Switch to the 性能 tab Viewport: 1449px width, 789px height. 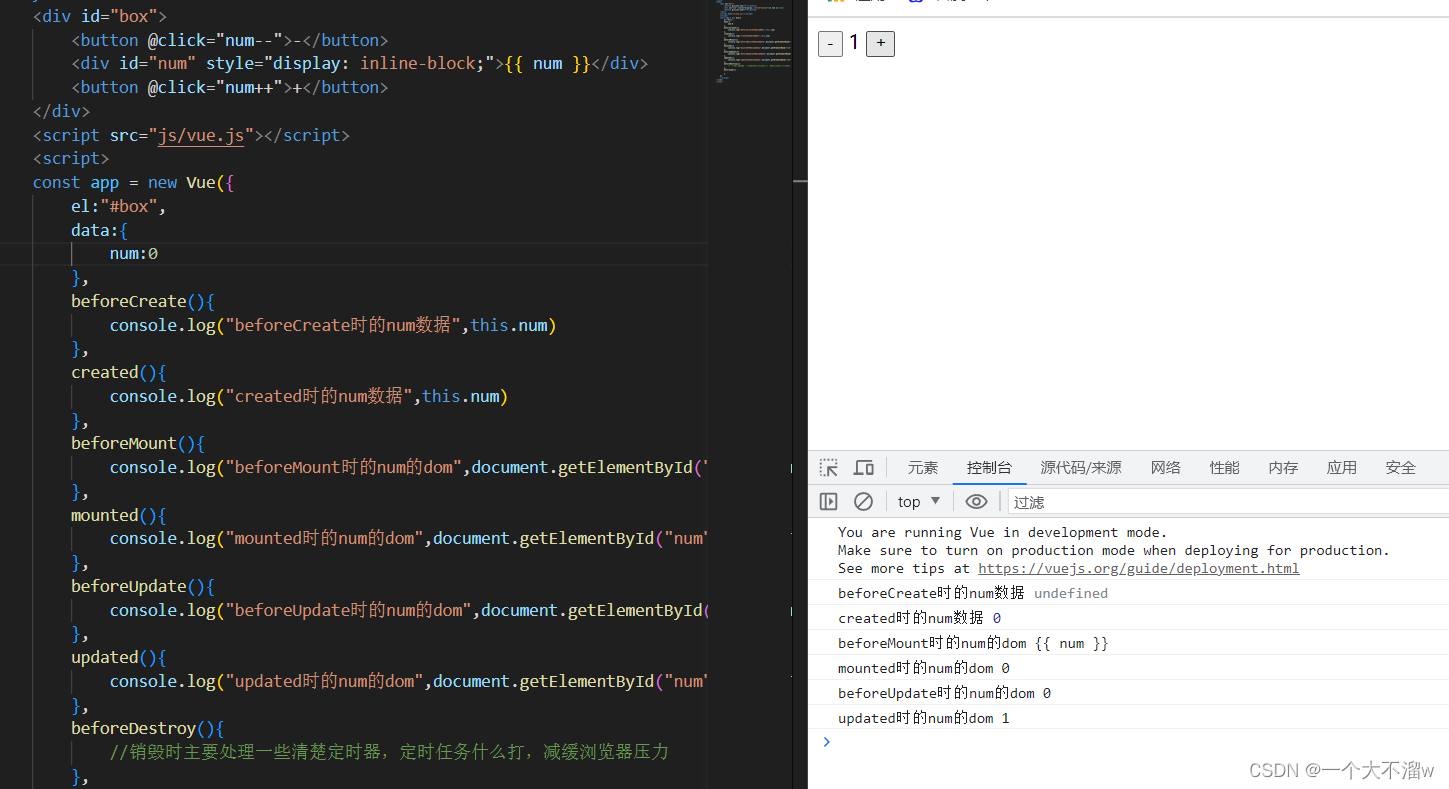click(x=1225, y=467)
